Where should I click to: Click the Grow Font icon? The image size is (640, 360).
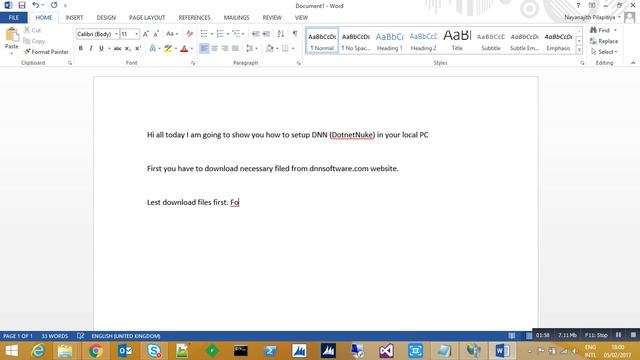pyautogui.click(x=146, y=34)
